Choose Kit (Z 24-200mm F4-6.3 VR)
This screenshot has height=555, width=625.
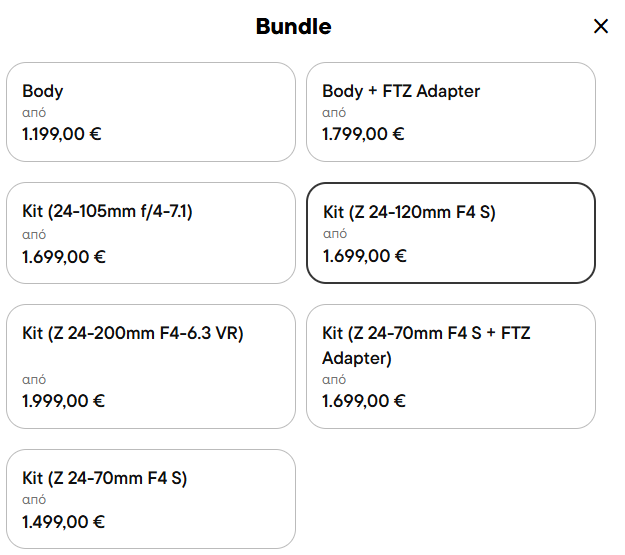coord(150,366)
